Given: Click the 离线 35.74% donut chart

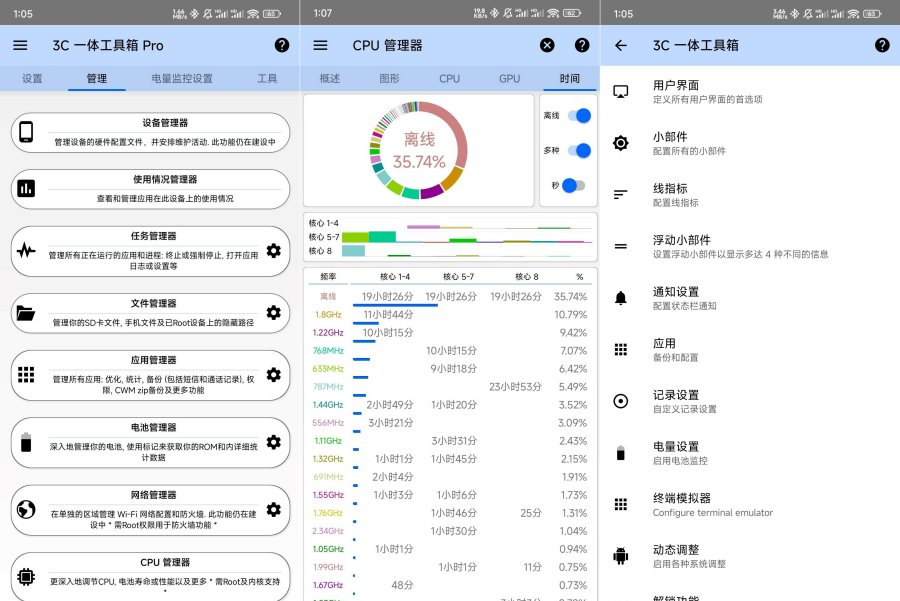Looking at the screenshot, I should 418,150.
